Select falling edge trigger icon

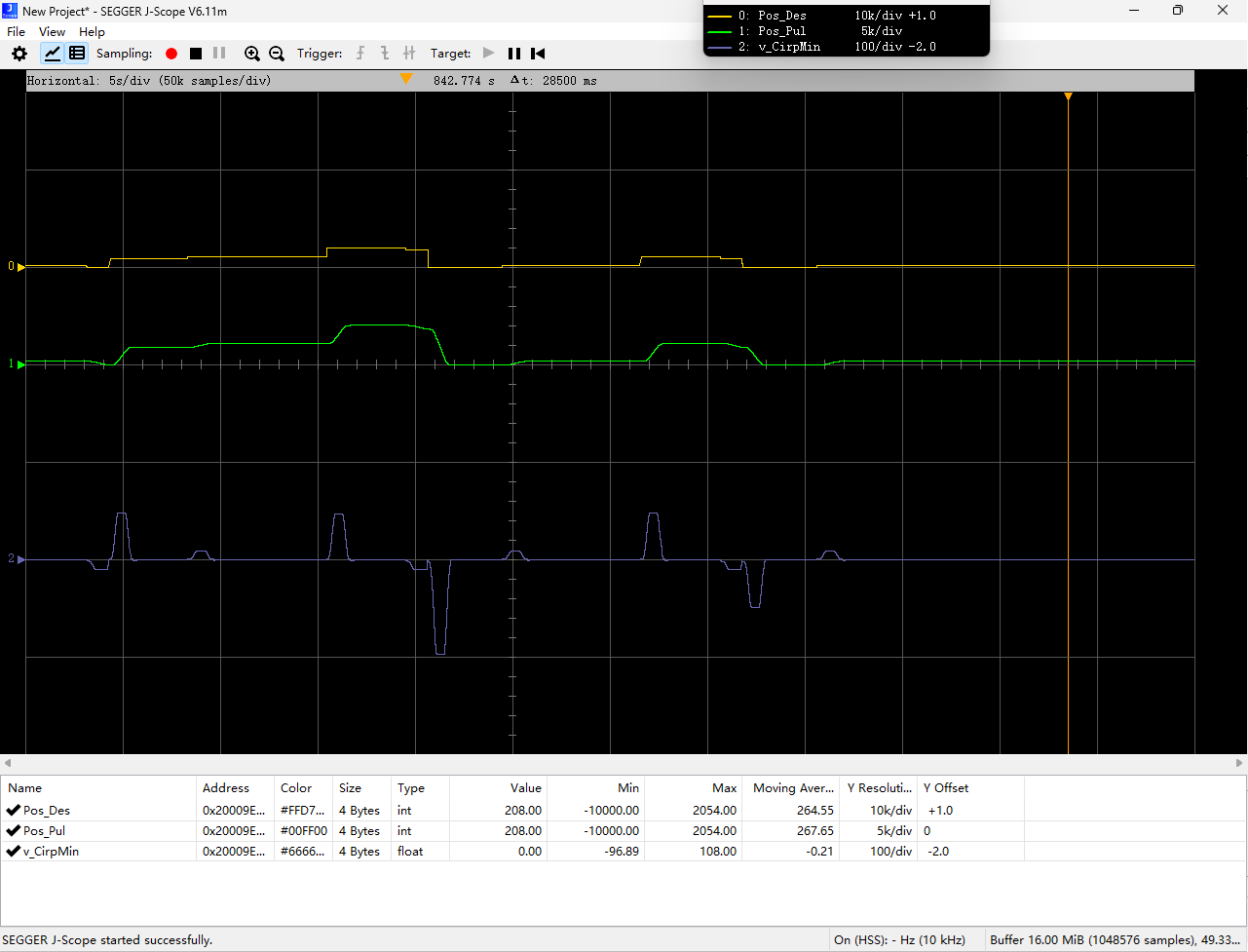click(385, 54)
